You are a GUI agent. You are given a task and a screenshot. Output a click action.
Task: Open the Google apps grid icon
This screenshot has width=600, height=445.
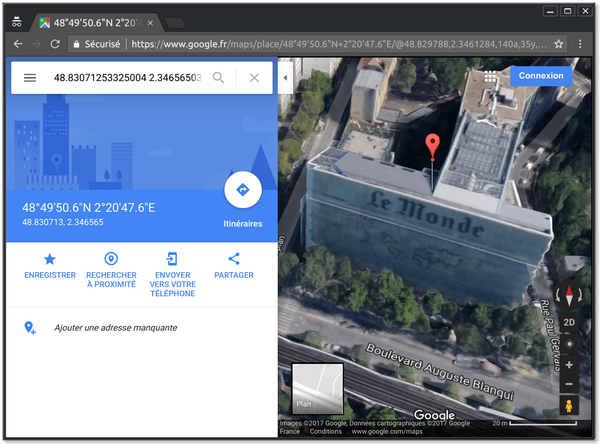[x=490, y=77]
